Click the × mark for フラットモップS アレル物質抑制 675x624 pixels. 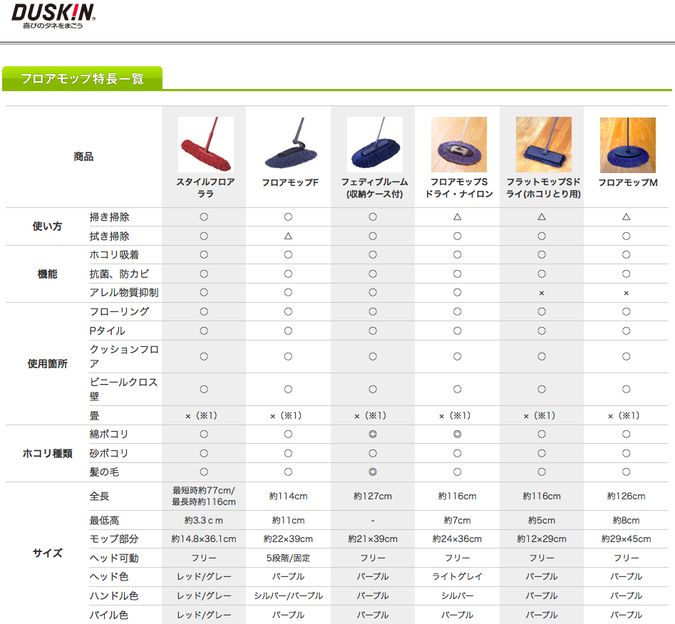(542, 293)
